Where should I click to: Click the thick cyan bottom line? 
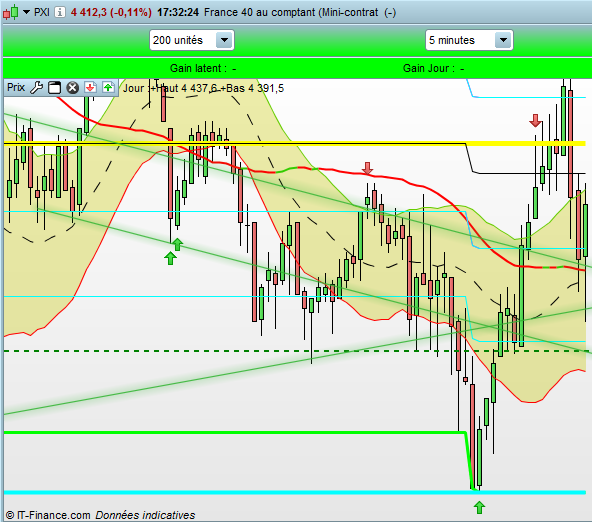click(x=294, y=492)
